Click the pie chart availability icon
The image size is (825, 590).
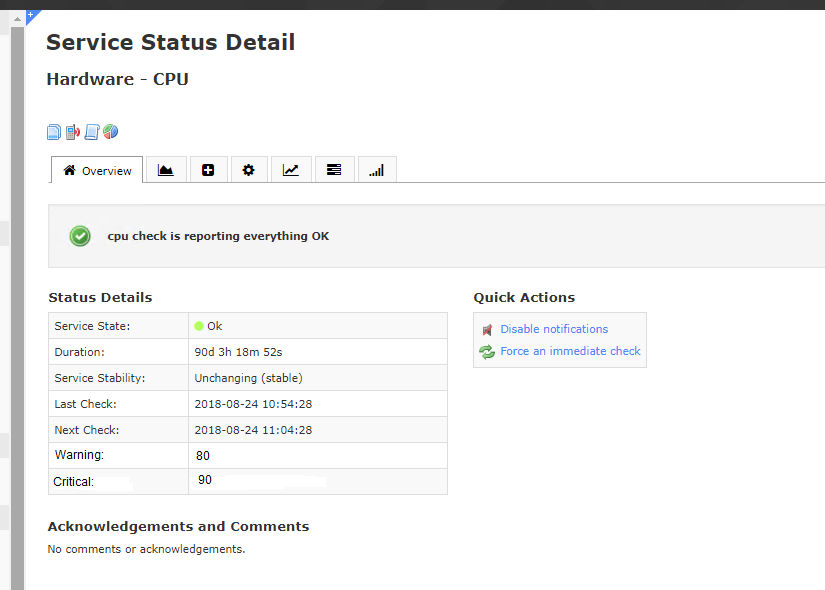tap(111, 132)
